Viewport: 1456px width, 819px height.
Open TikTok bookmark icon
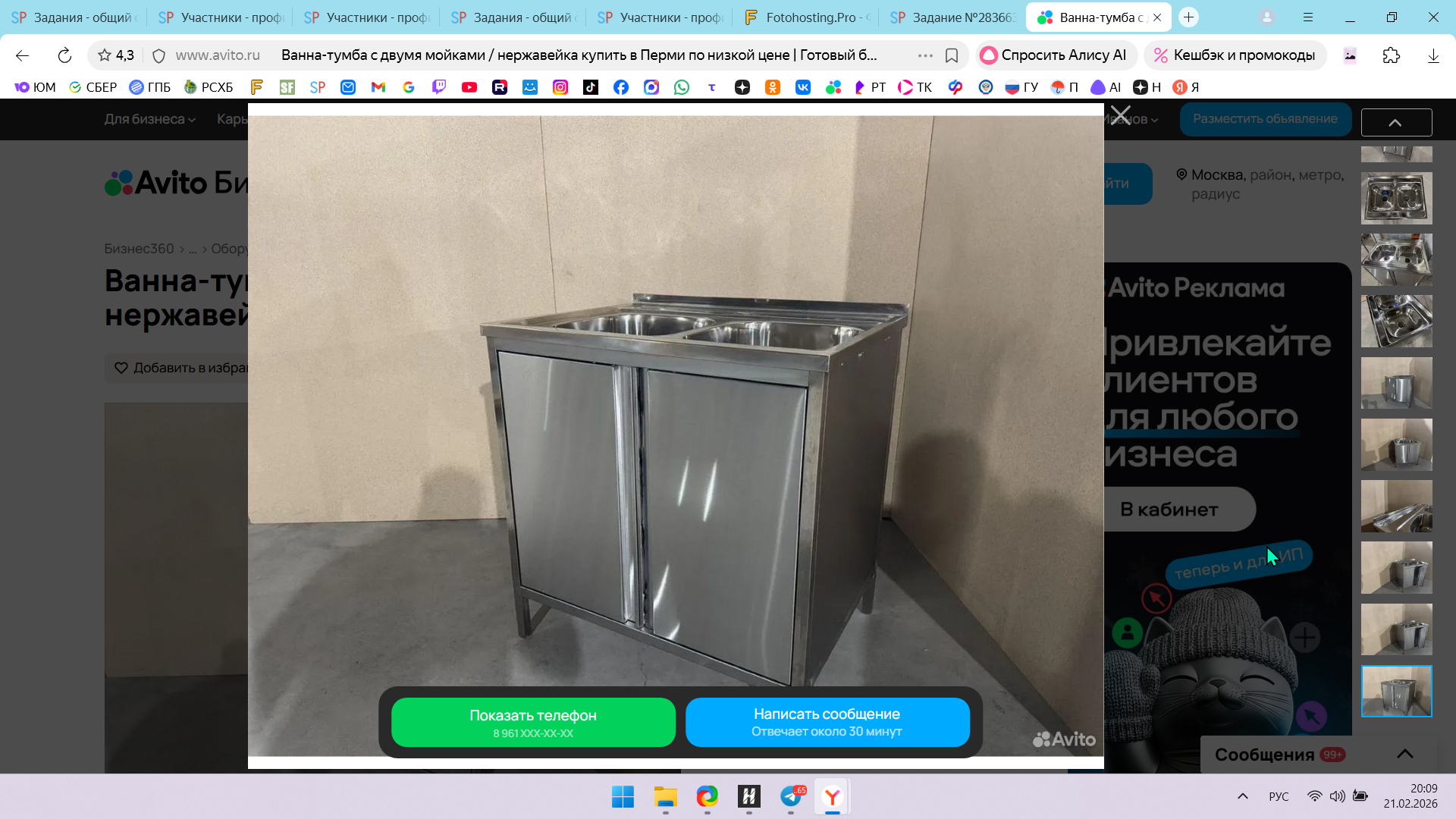tap(590, 87)
